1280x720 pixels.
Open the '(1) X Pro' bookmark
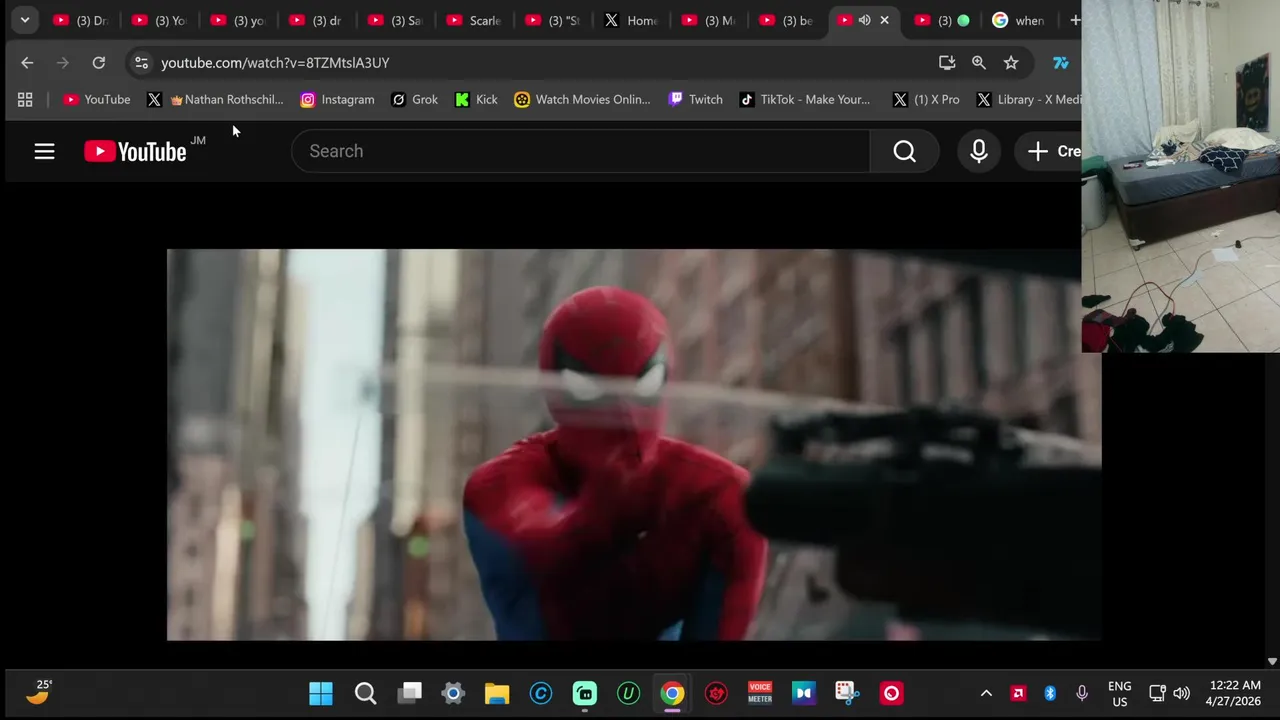[926, 99]
